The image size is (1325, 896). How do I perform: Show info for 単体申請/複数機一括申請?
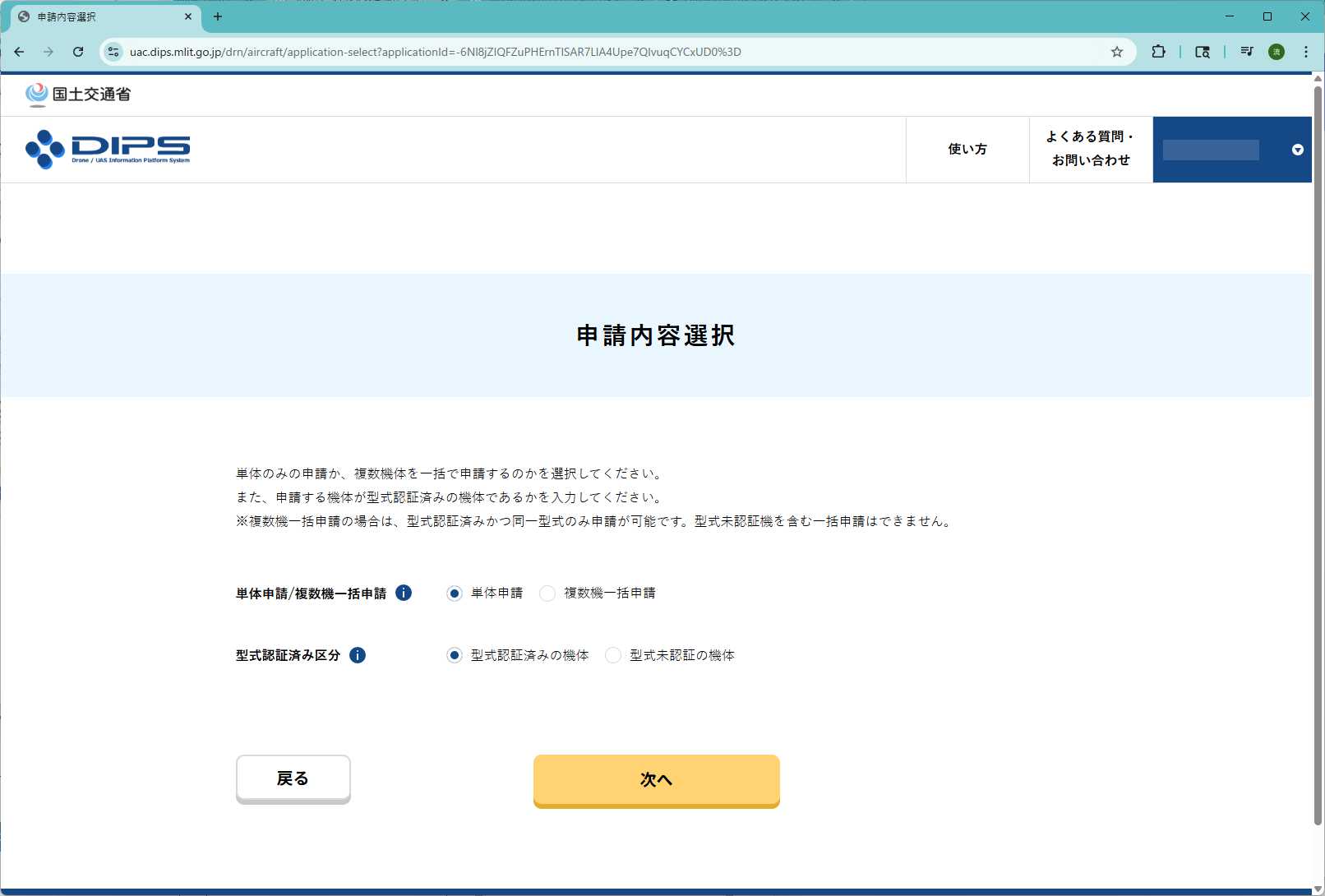[x=404, y=593]
